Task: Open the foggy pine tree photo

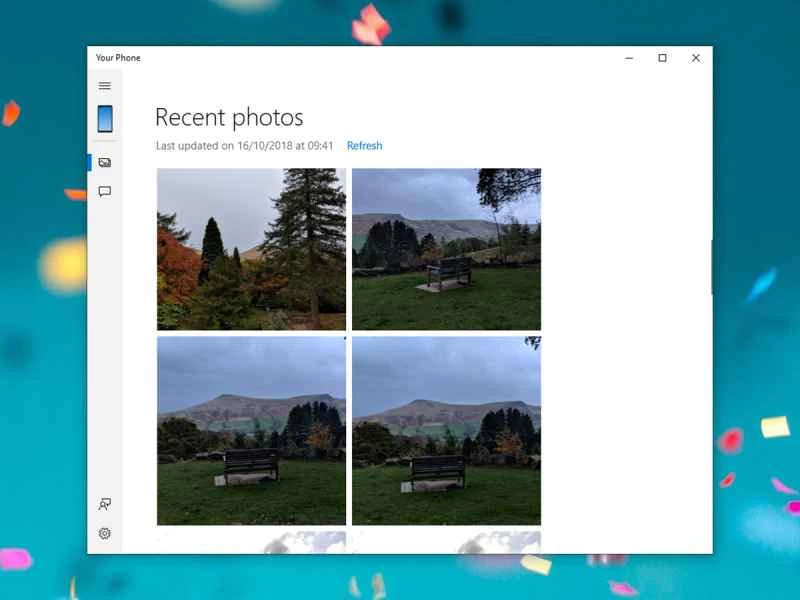Action: coord(250,247)
